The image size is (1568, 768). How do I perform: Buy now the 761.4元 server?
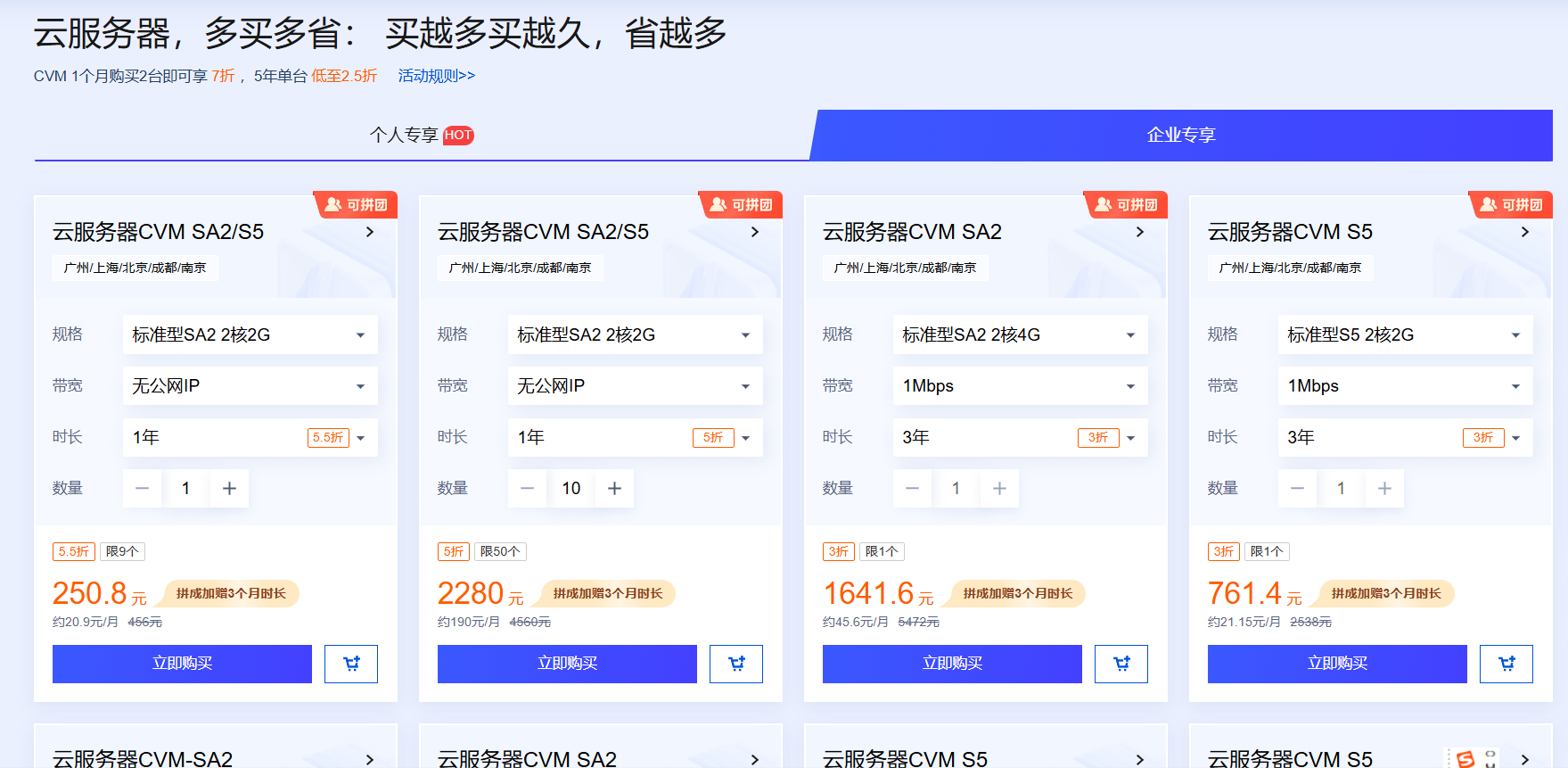(1337, 664)
